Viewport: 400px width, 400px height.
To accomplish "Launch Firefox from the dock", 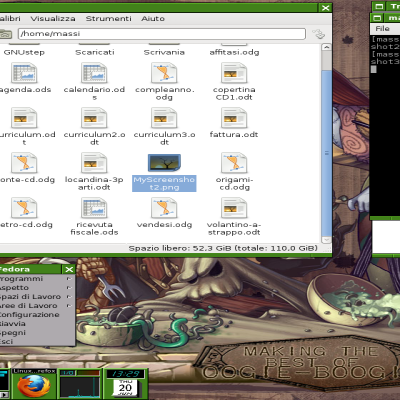I will (34, 386).
